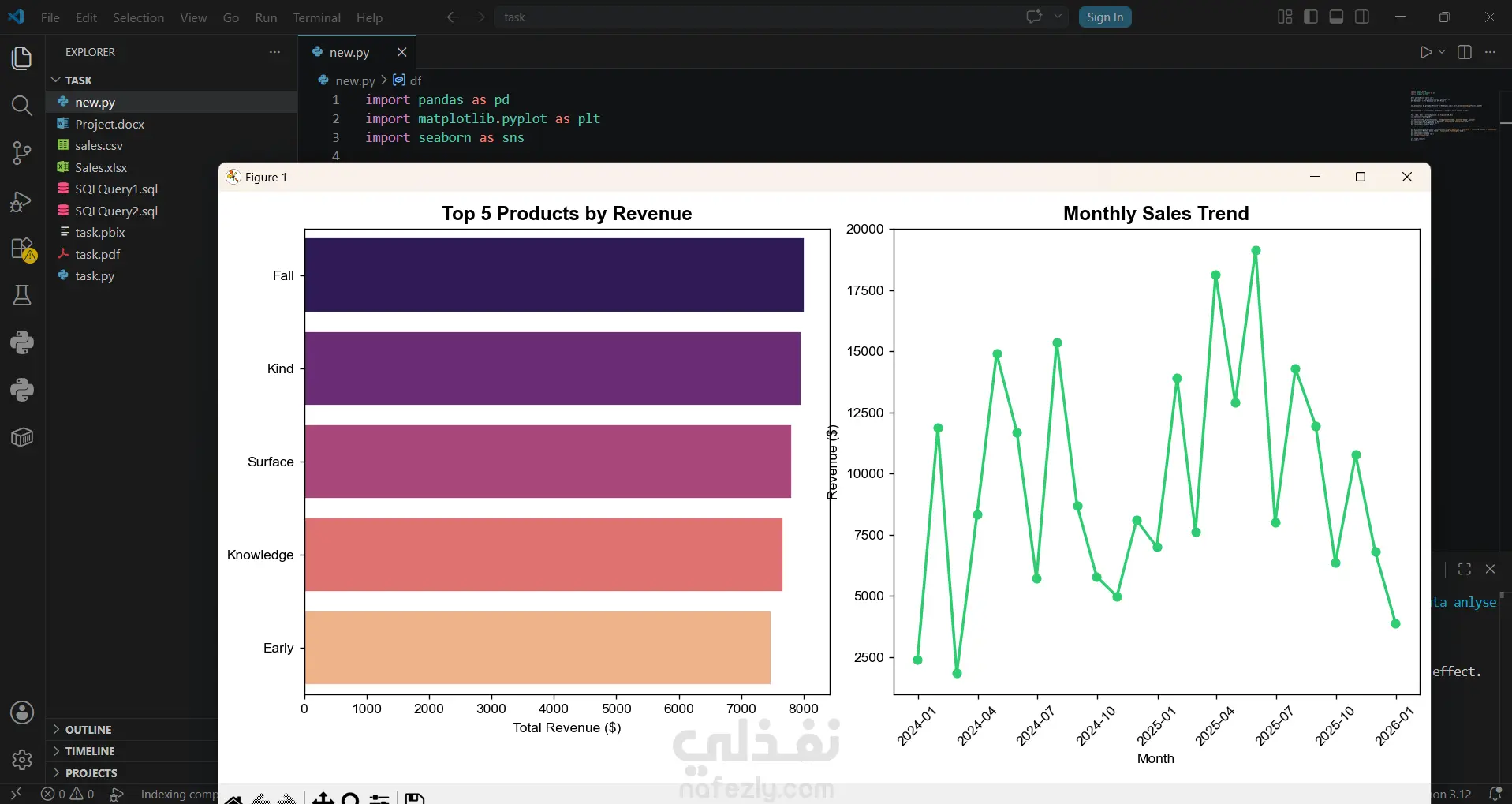1512x804 pixels.
Task: Open the Accounts icon in activity bar
Action: coord(22,712)
